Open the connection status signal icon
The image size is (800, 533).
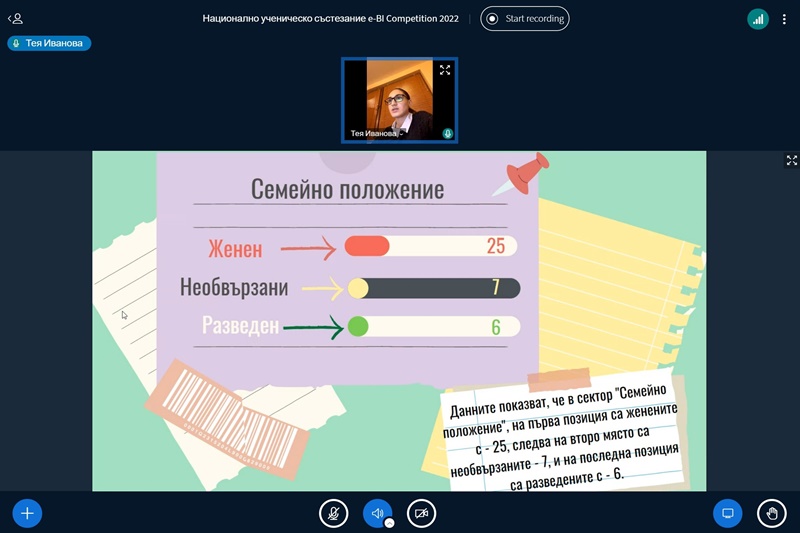point(758,19)
